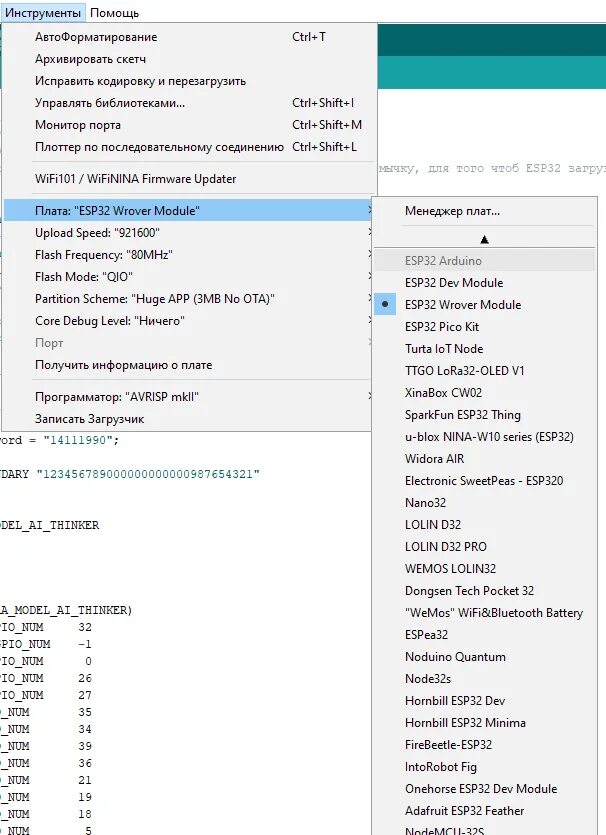The height and width of the screenshot is (835, 606).
Task: Click the pin value 26 in code
Action: pyautogui.click(x=85, y=678)
